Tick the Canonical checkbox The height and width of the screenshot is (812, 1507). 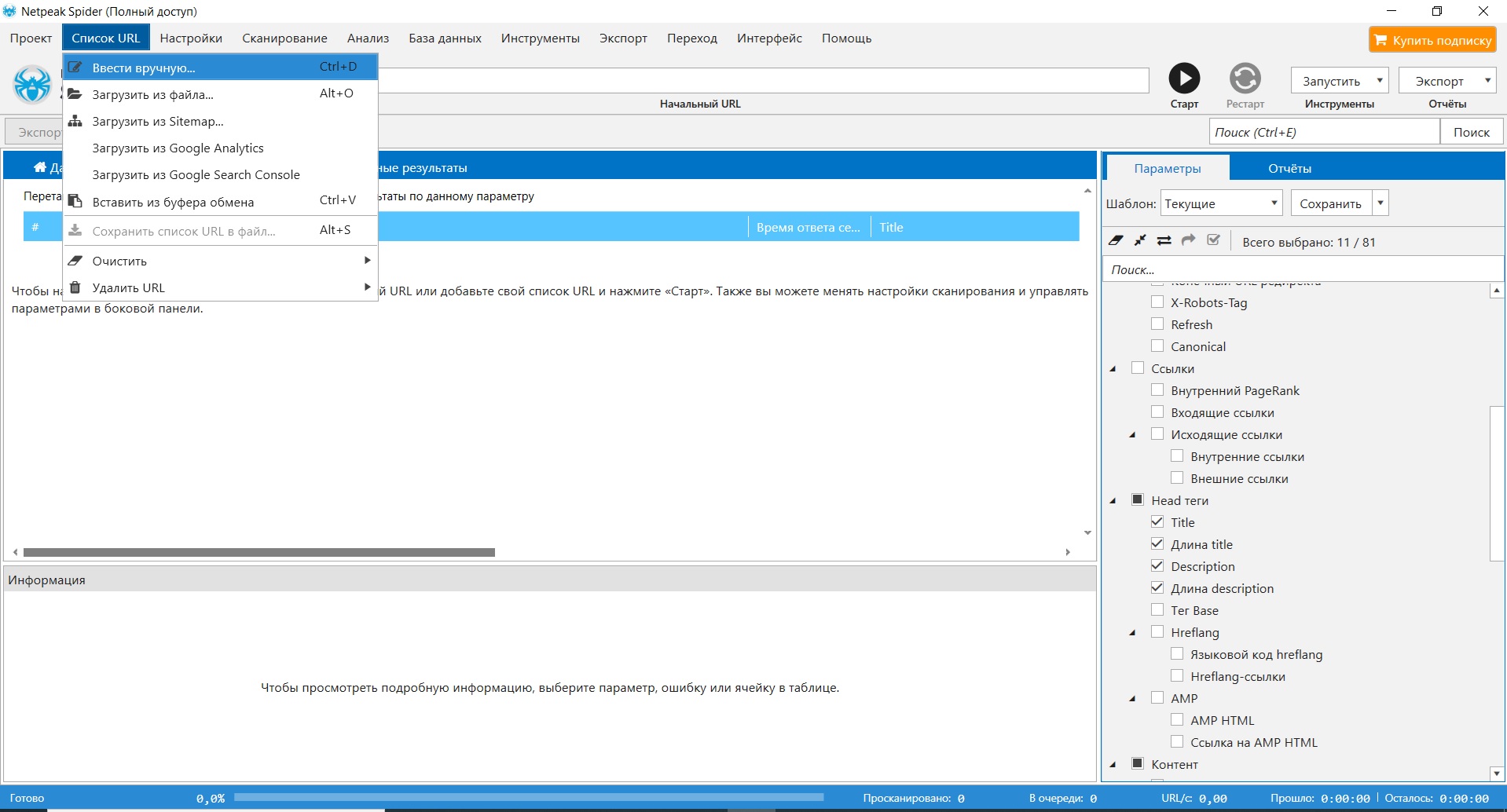[x=1157, y=346]
